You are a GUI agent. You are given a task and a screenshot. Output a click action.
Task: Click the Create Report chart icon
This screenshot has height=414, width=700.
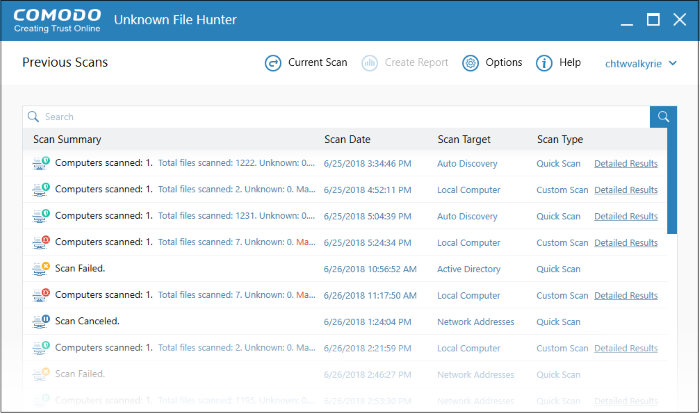tap(369, 63)
